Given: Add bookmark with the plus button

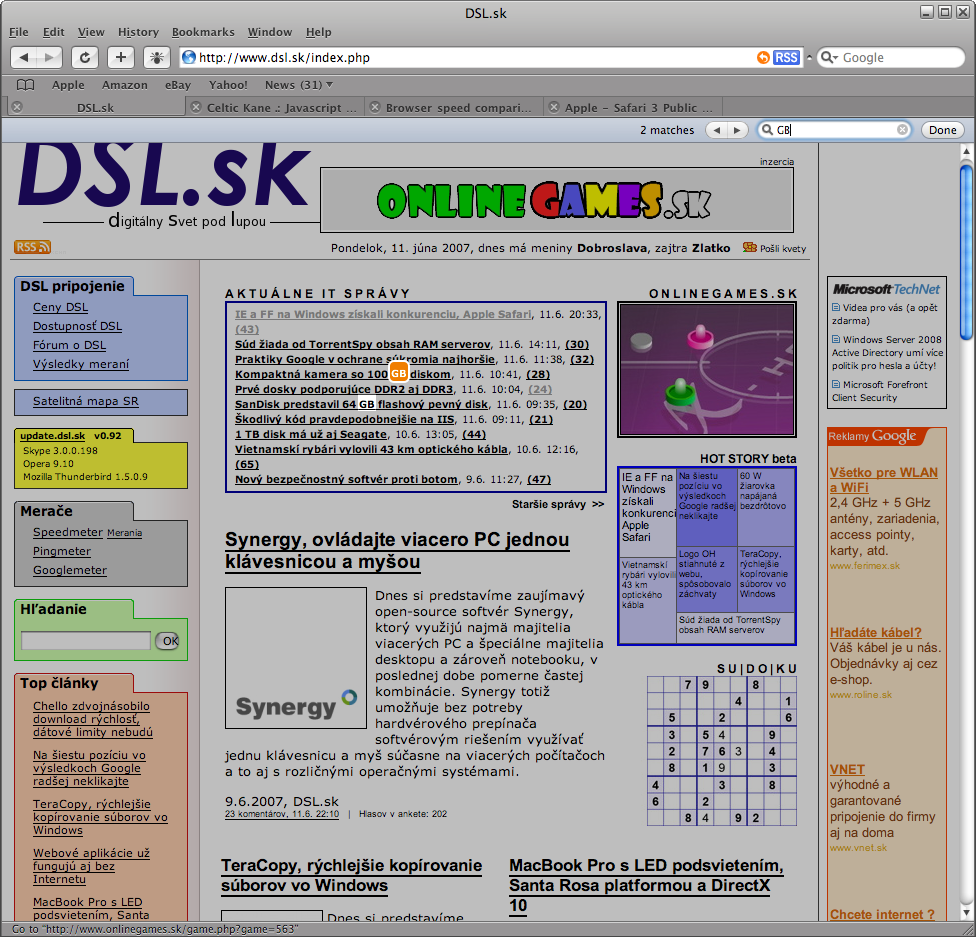Looking at the screenshot, I should coord(121,57).
